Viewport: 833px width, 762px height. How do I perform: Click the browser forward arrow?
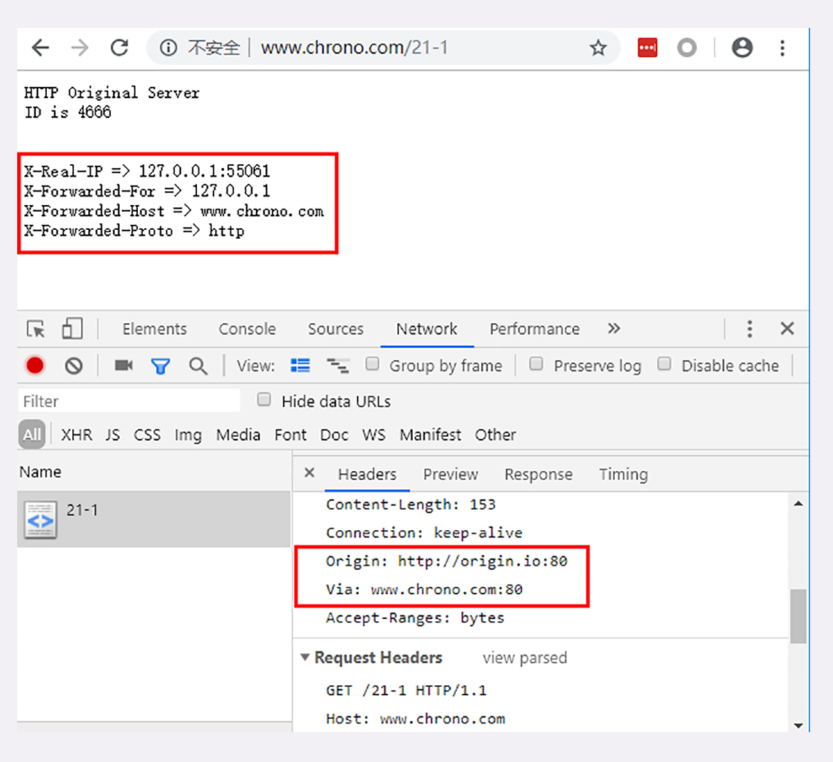80,48
